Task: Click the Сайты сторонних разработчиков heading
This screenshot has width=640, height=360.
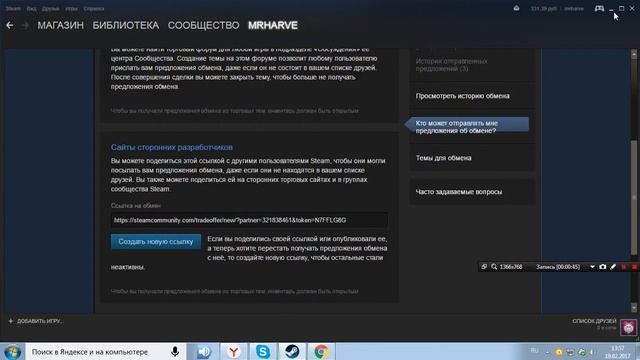Action: pos(171,147)
